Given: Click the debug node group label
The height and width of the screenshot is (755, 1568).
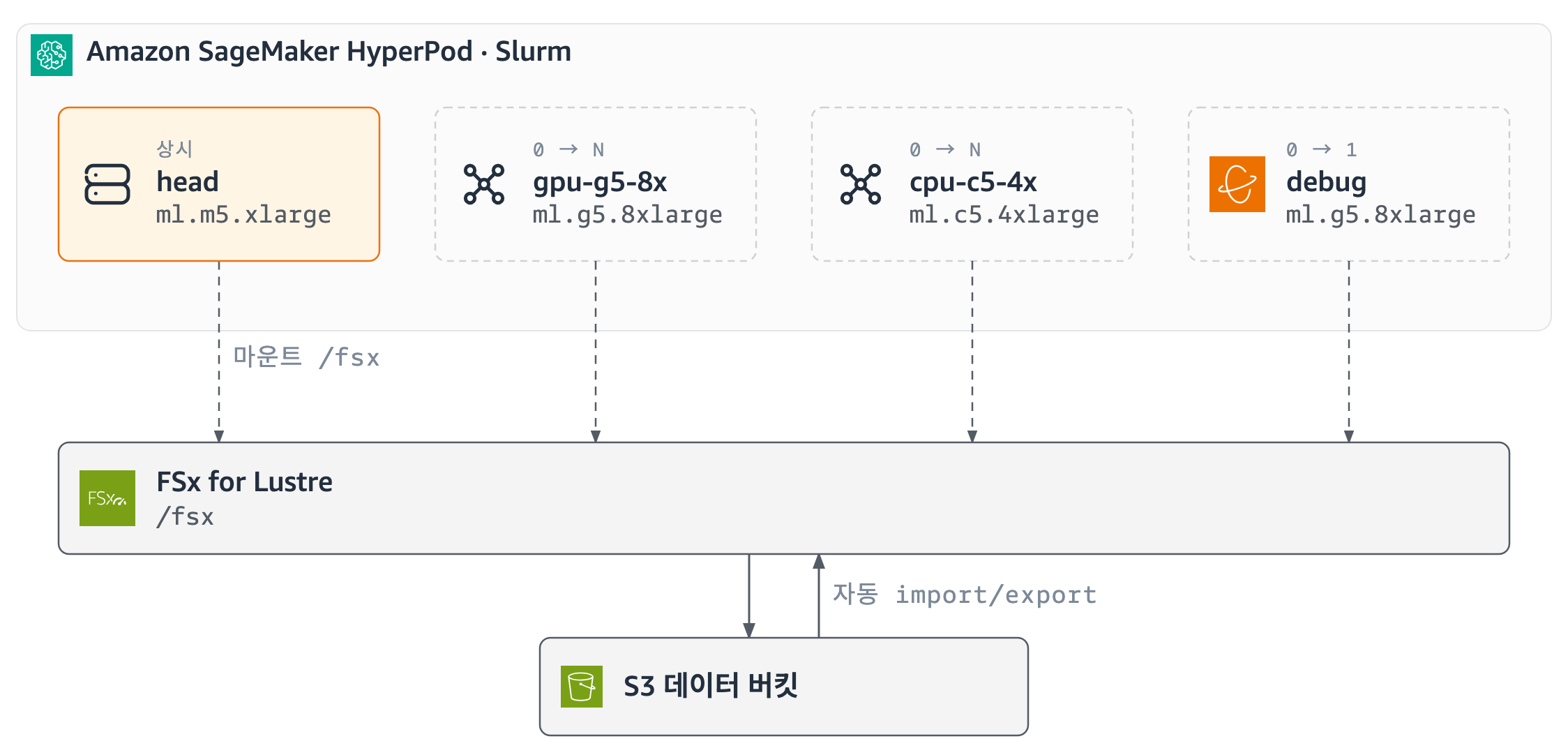Looking at the screenshot, I should pyautogui.click(x=1326, y=183).
